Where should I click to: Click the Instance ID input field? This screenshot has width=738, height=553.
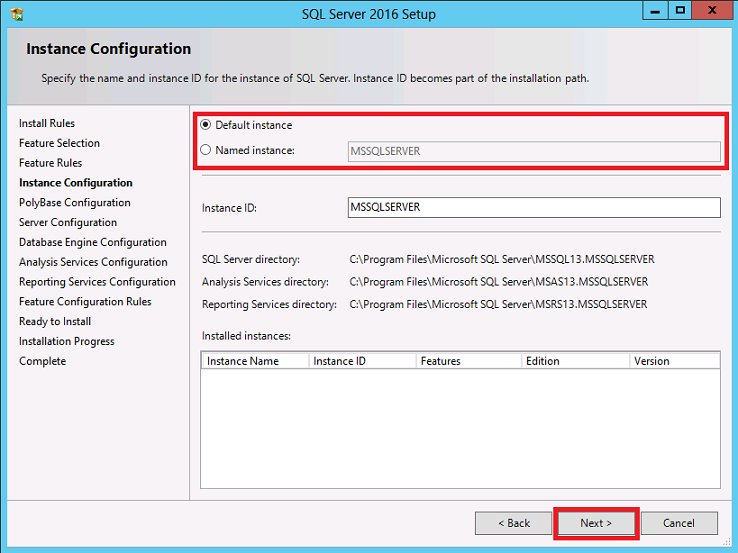point(532,207)
